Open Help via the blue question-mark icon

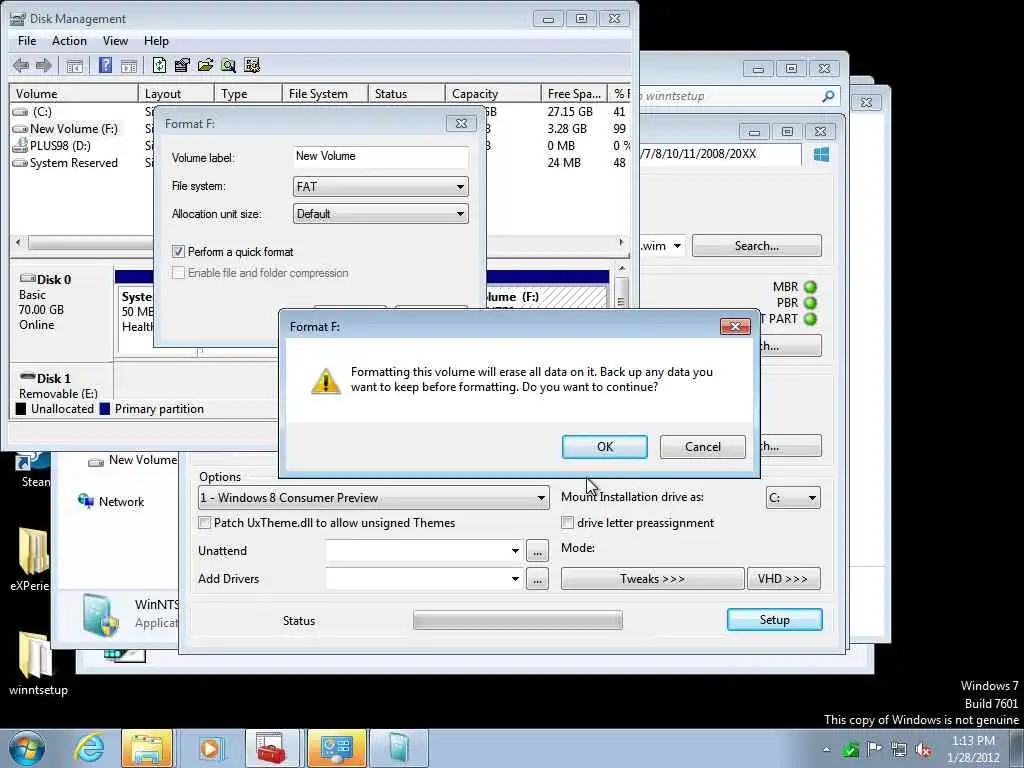point(105,65)
